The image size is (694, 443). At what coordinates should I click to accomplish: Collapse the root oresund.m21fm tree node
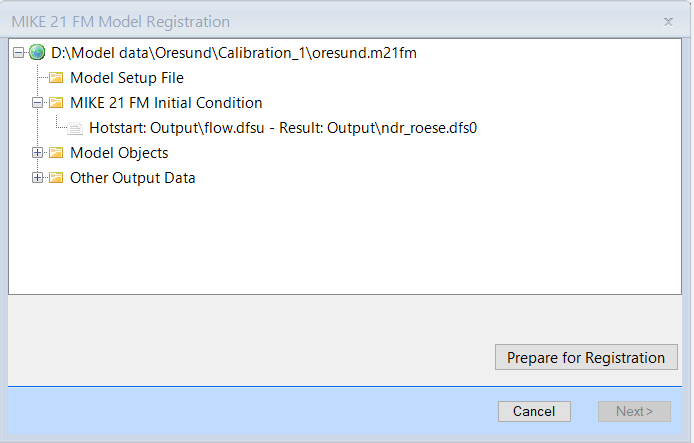(18, 53)
